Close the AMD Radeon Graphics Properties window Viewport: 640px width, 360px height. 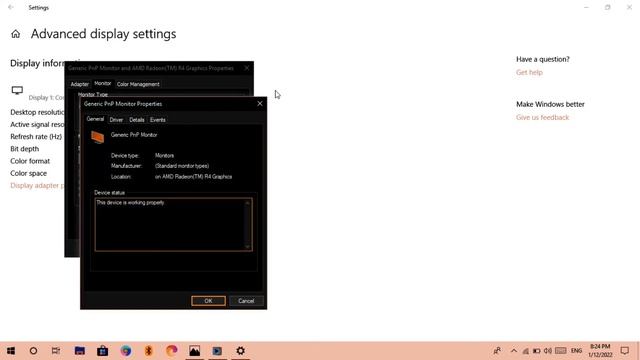point(247,68)
